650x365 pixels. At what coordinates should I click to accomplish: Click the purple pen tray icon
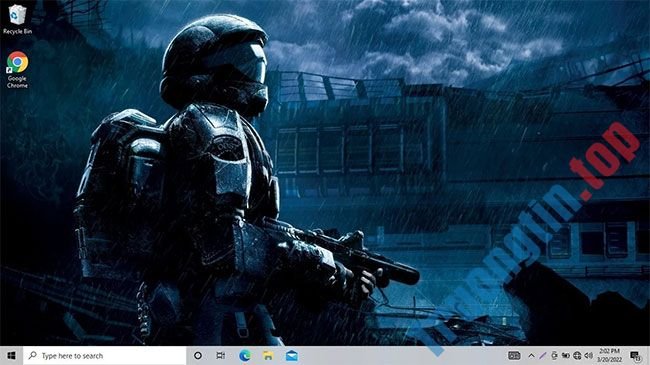coord(543,355)
